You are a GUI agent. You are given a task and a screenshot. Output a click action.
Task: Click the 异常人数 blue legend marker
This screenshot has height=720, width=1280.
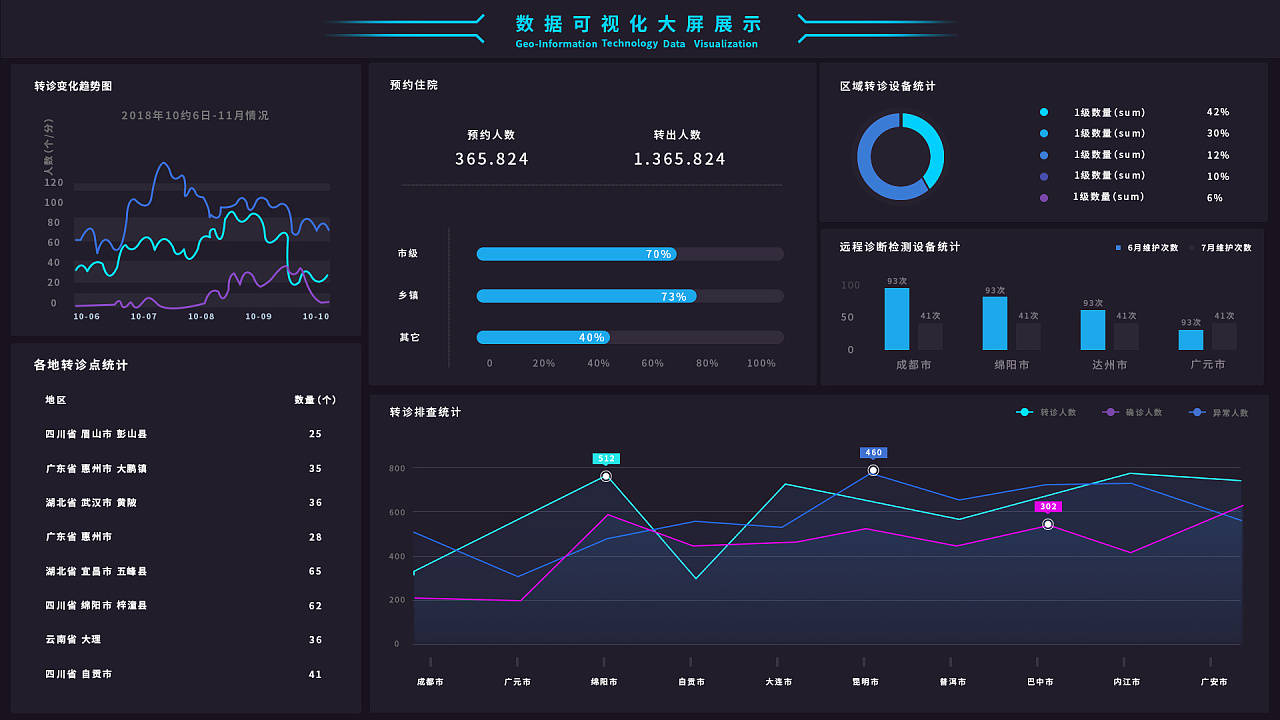pos(1197,412)
